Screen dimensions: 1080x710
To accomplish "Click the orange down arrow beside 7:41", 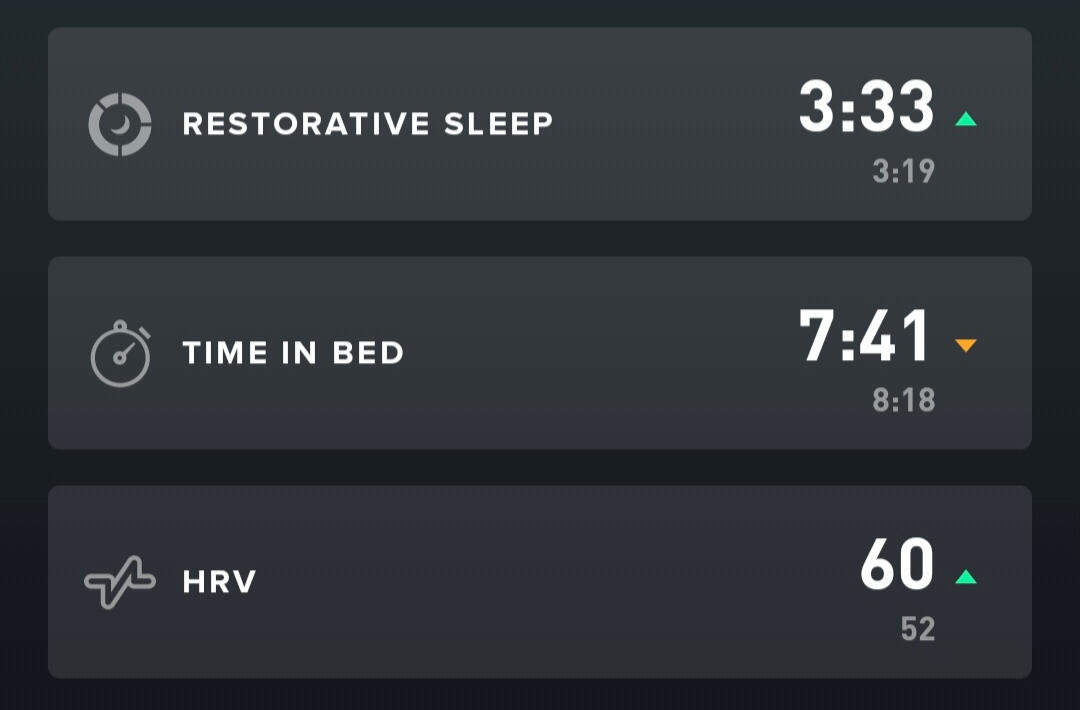I will tap(965, 346).
